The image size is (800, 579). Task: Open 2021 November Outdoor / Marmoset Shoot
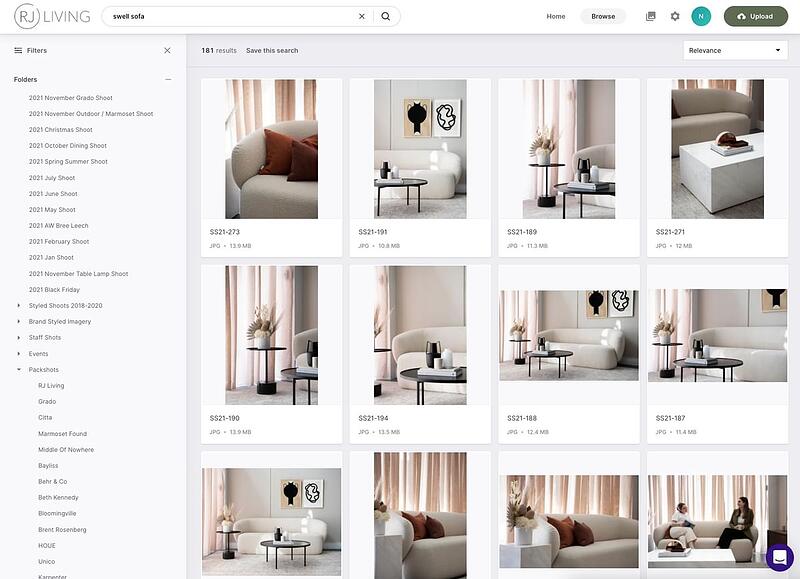[x=91, y=114]
